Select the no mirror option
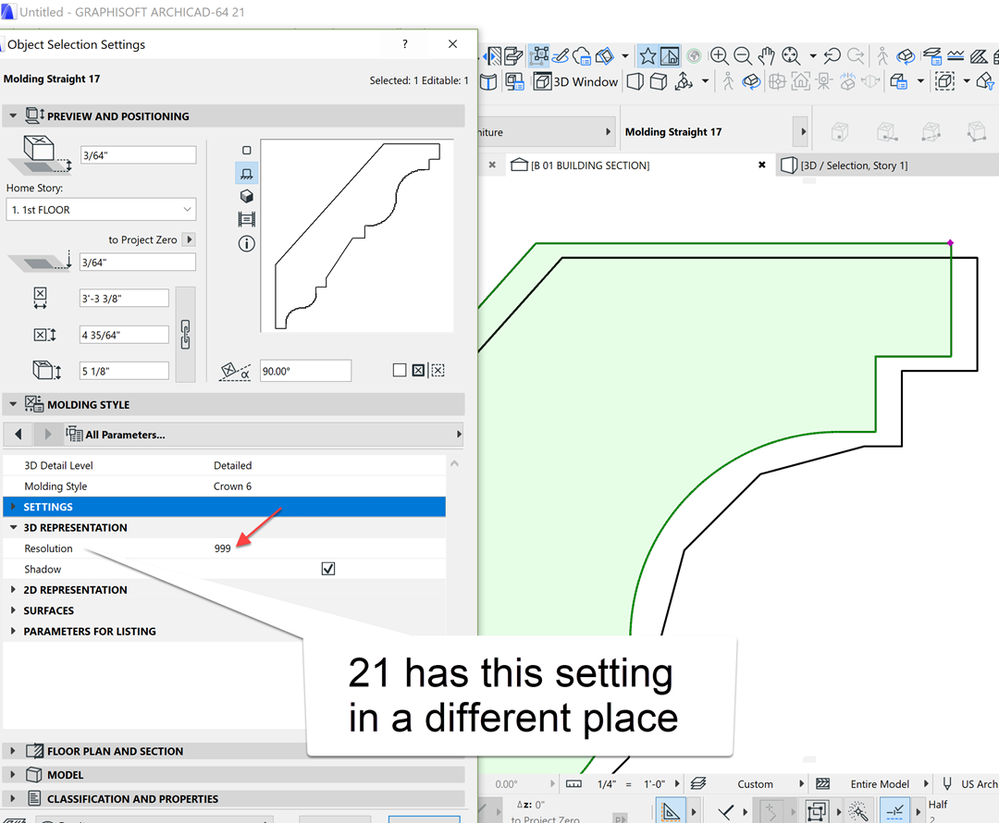Screen dimensions: 999x823 [399, 370]
